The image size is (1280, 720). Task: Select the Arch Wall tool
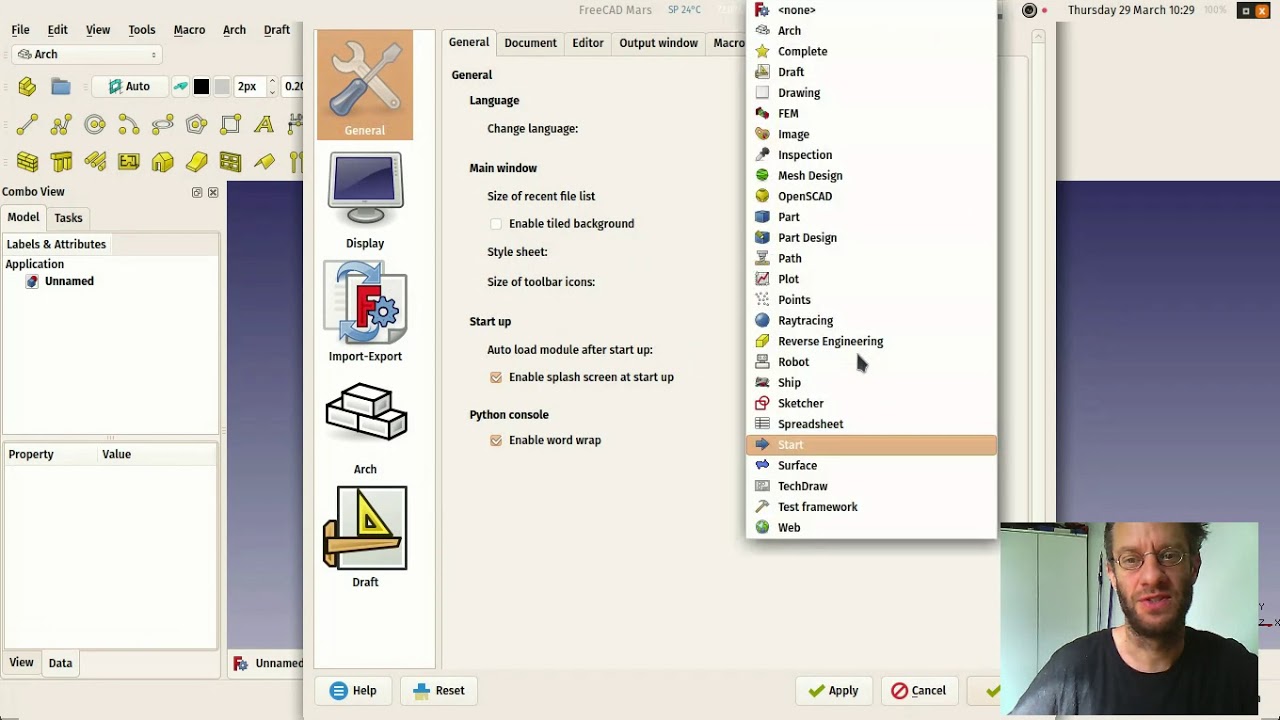pos(27,162)
